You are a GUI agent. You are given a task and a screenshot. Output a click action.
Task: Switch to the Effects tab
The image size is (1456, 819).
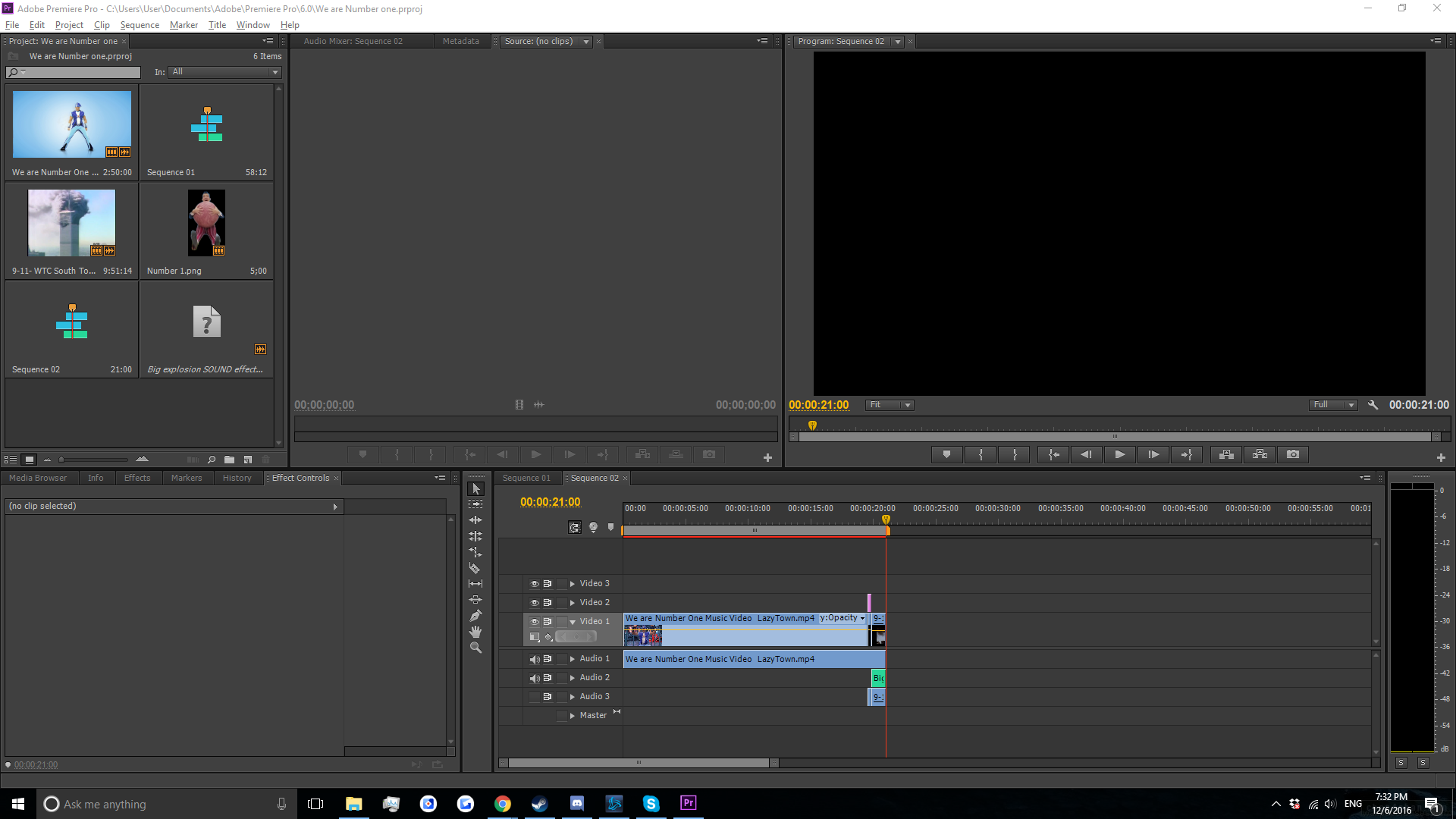tap(137, 478)
